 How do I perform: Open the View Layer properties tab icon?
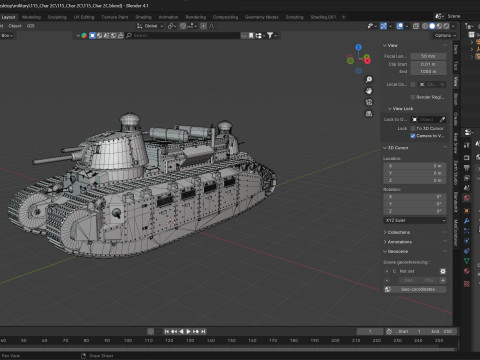(467, 178)
